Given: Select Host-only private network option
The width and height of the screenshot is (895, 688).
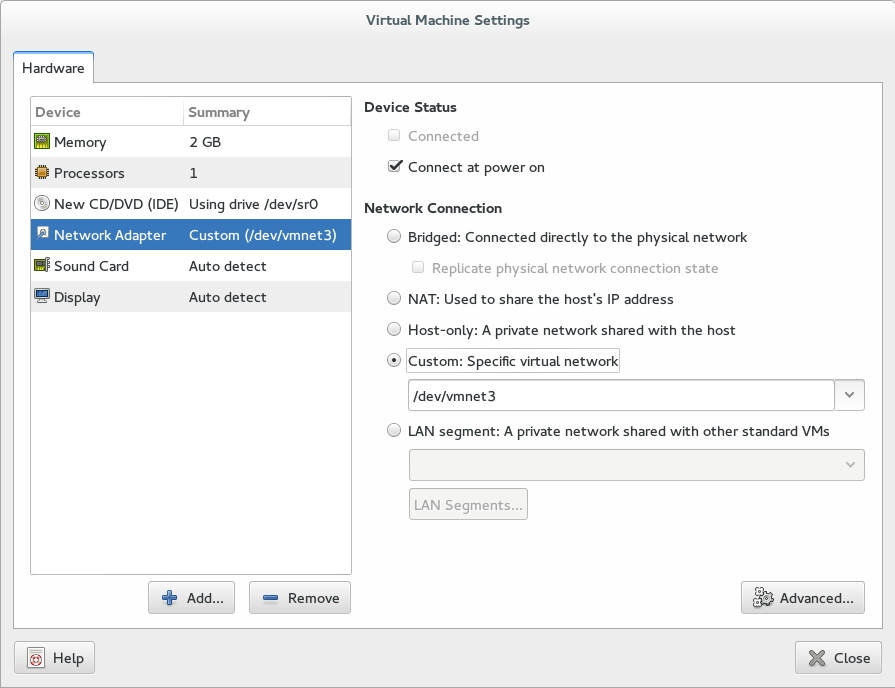Looking at the screenshot, I should [395, 330].
